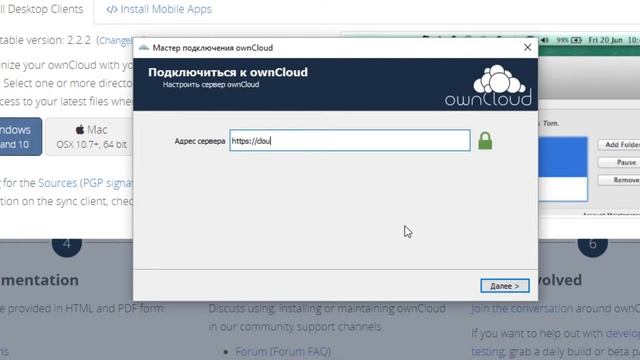Focus the Адрес сервера input field

pyautogui.click(x=350, y=140)
